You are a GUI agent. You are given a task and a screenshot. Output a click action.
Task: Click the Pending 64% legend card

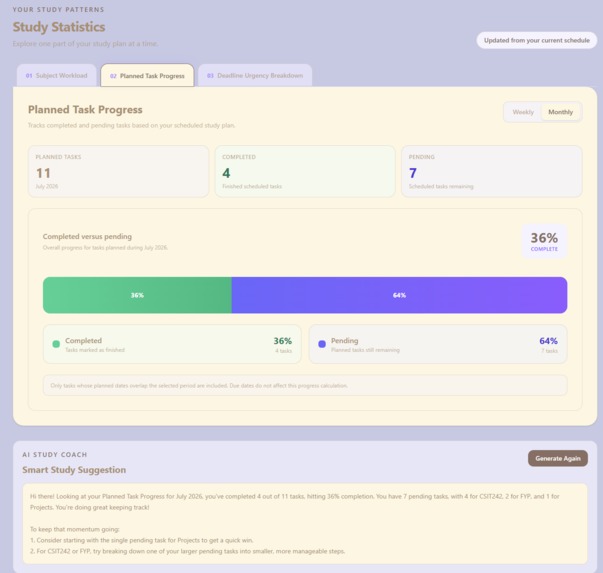click(x=438, y=344)
